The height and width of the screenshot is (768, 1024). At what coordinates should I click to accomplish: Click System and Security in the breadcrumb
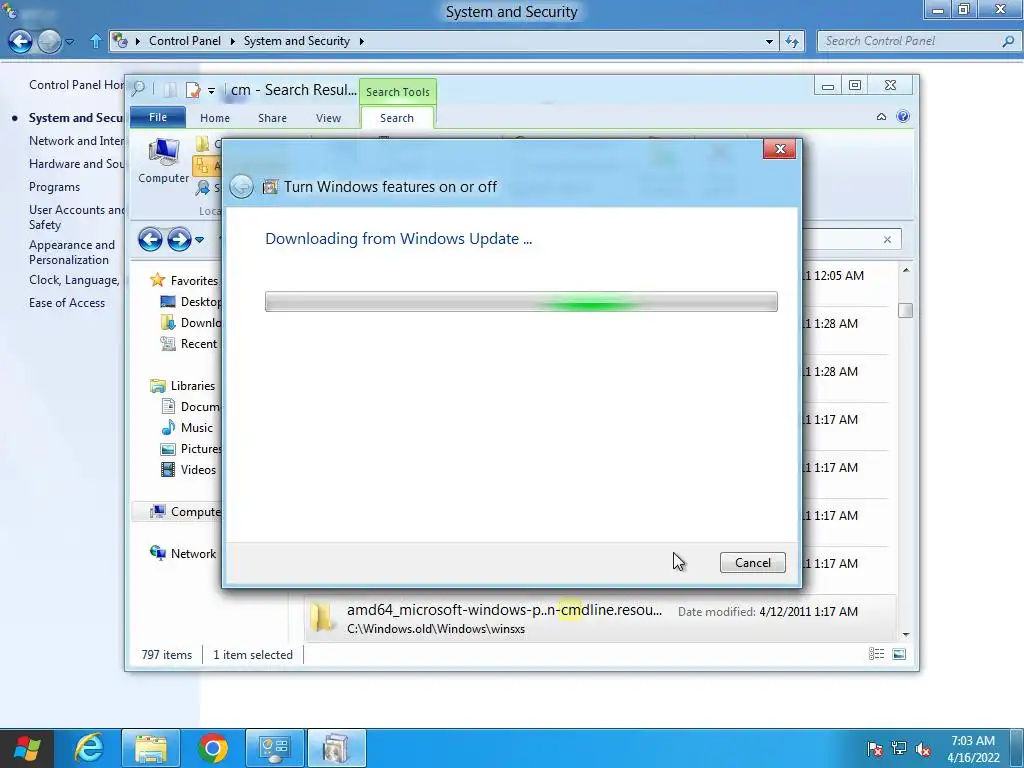[x=296, y=41]
